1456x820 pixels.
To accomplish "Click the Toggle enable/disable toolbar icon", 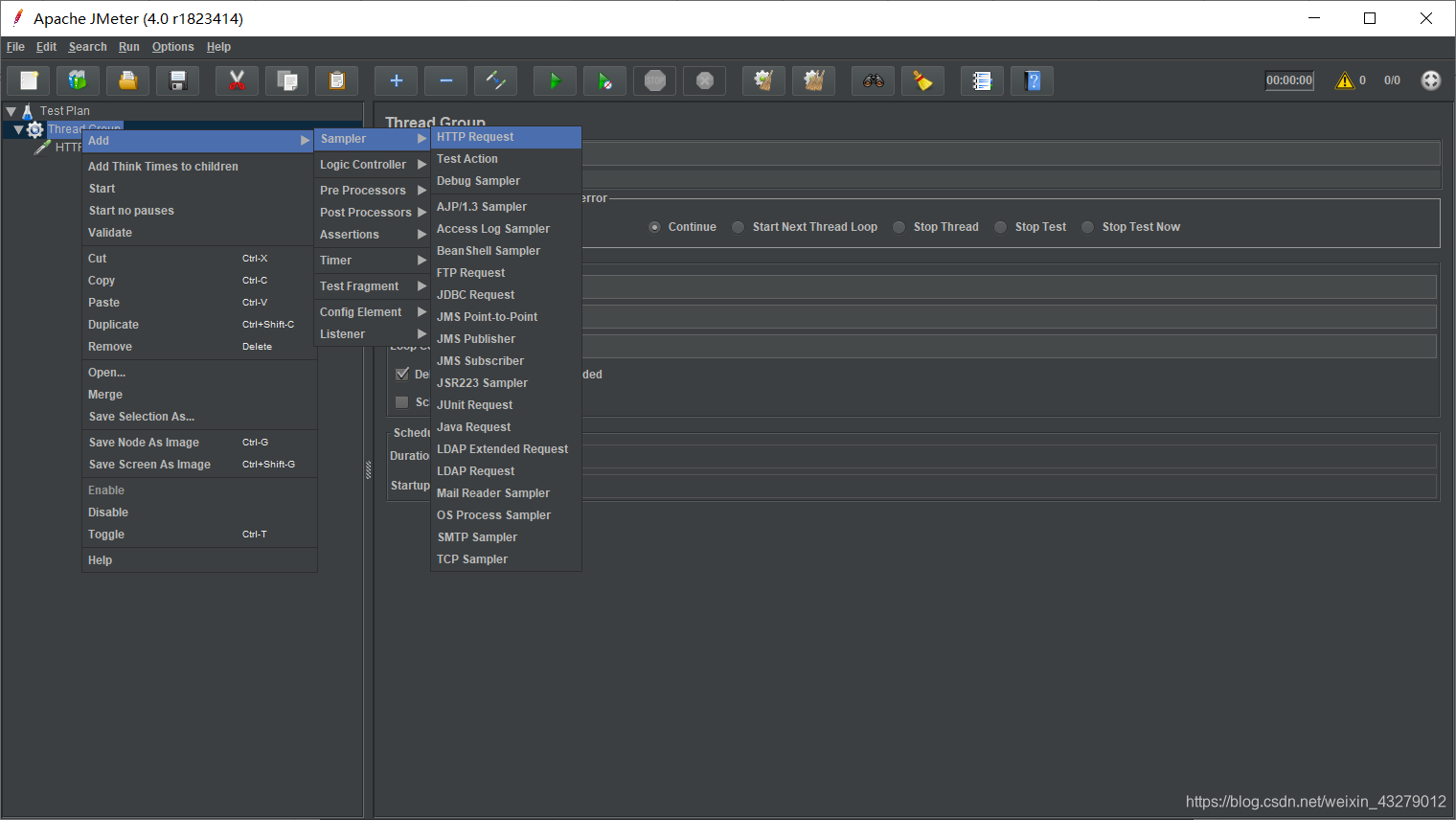I will [x=496, y=80].
